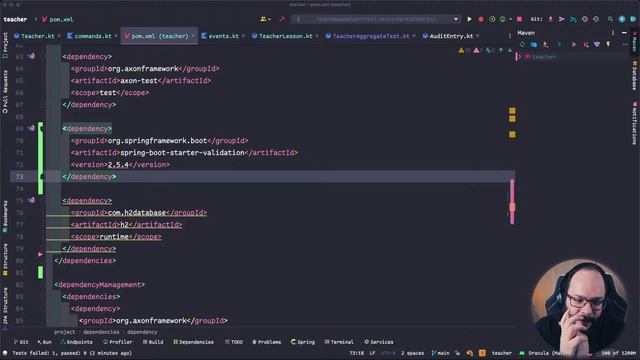This screenshot has width=640, height=360.
Task: Open the TODO tool window
Action: 234,342
